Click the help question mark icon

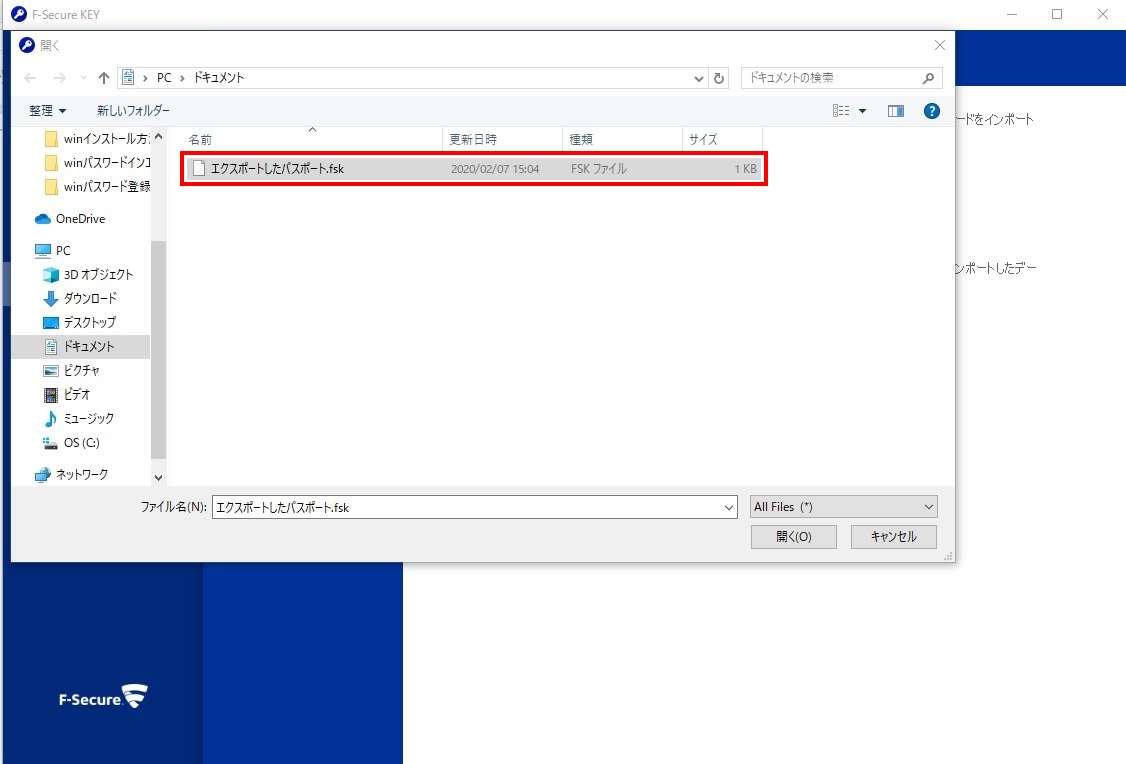[x=931, y=111]
